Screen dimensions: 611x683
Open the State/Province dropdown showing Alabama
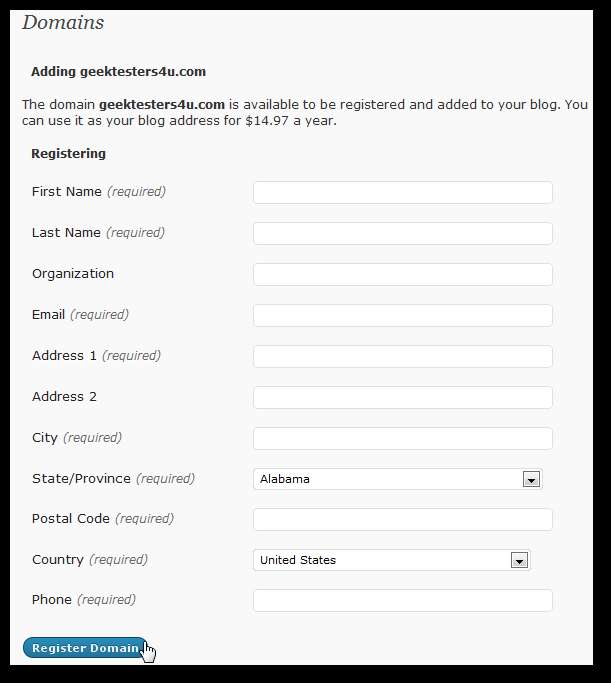pyautogui.click(x=397, y=479)
